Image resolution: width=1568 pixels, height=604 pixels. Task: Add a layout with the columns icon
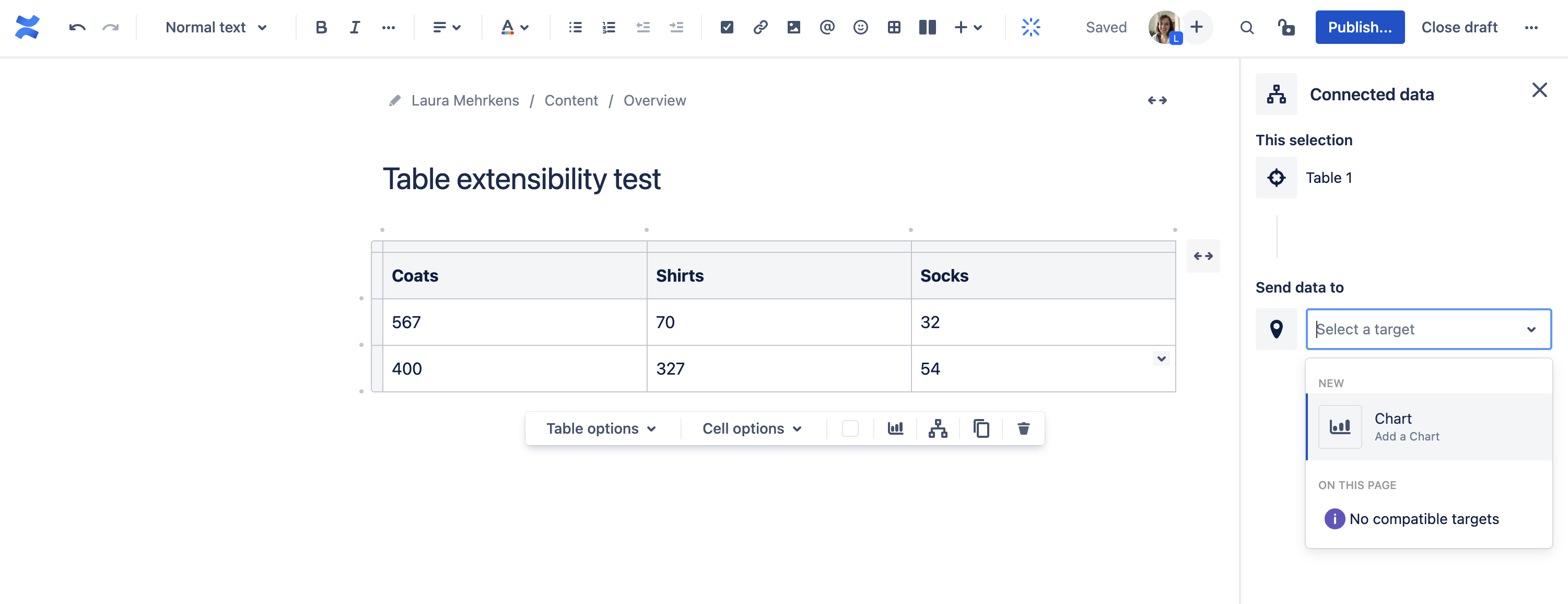click(x=927, y=27)
